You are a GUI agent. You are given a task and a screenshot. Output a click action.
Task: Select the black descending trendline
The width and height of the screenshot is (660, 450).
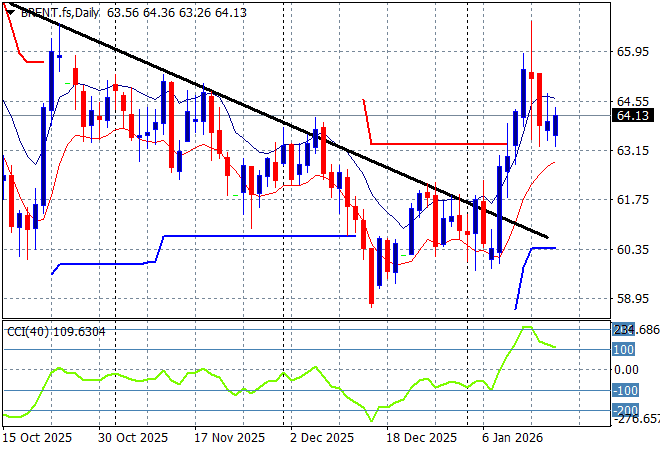278,120
